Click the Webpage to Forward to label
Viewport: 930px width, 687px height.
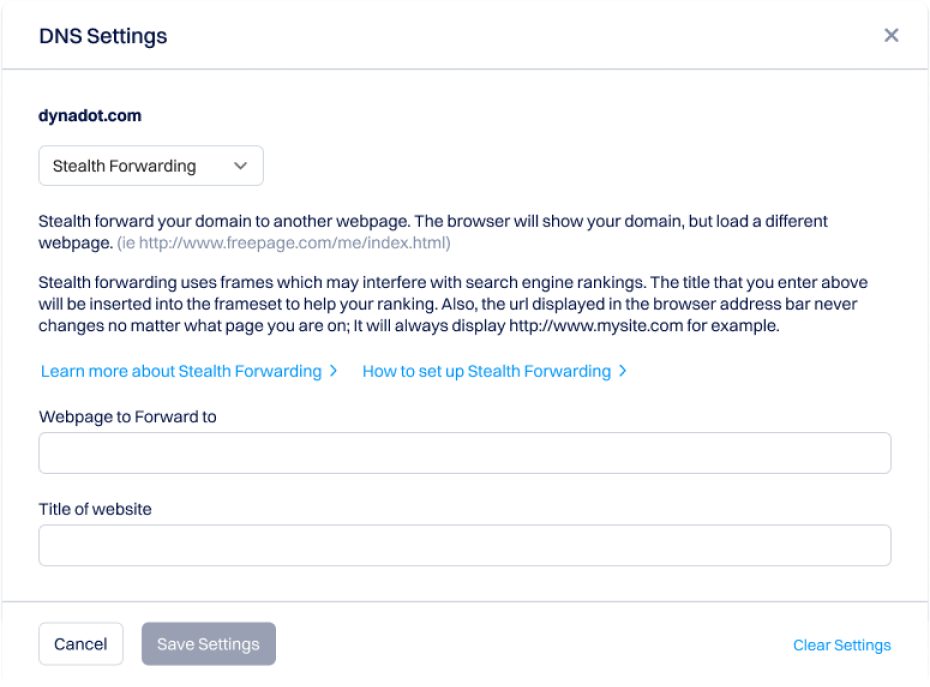(127, 416)
